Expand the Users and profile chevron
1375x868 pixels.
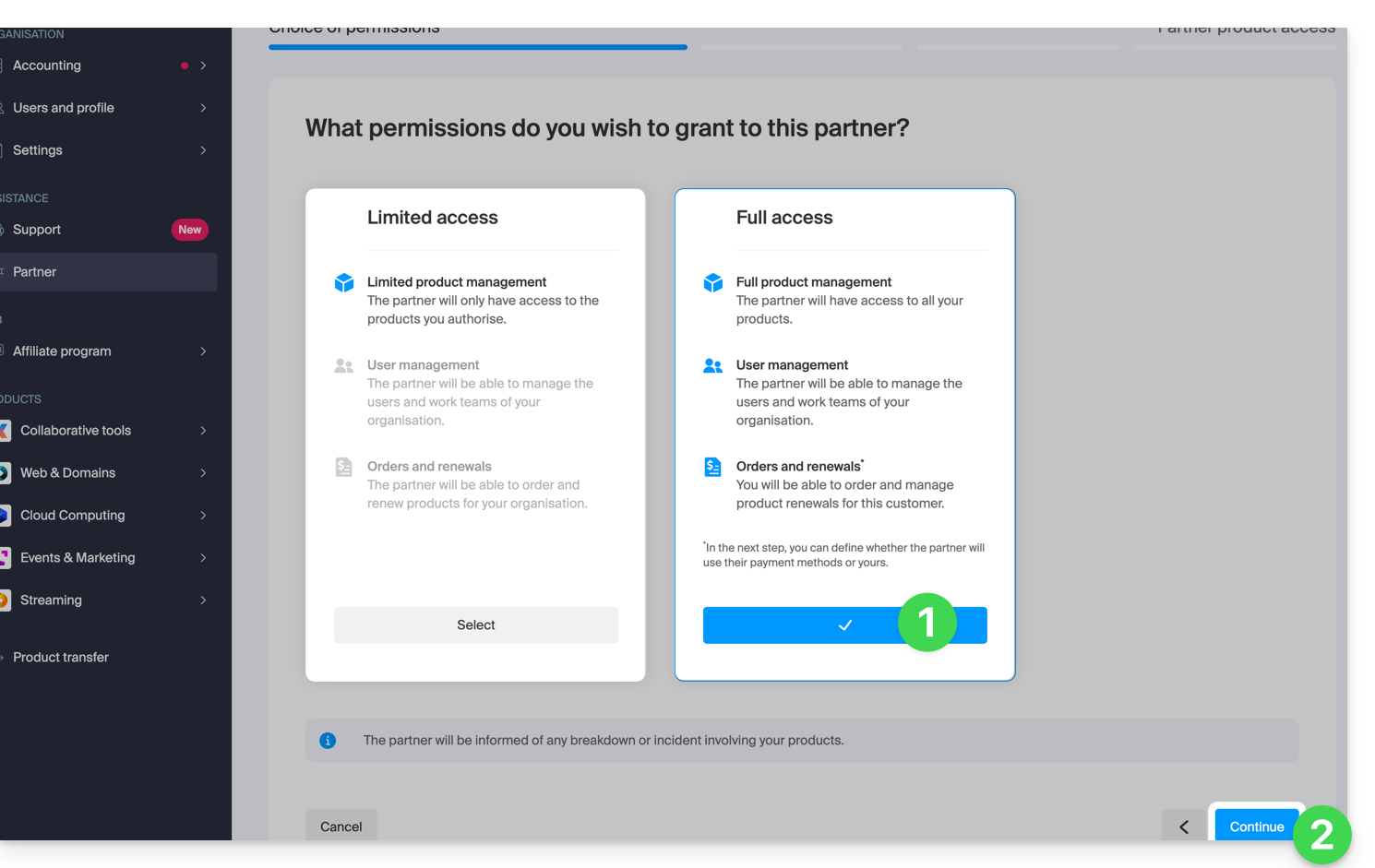click(203, 108)
